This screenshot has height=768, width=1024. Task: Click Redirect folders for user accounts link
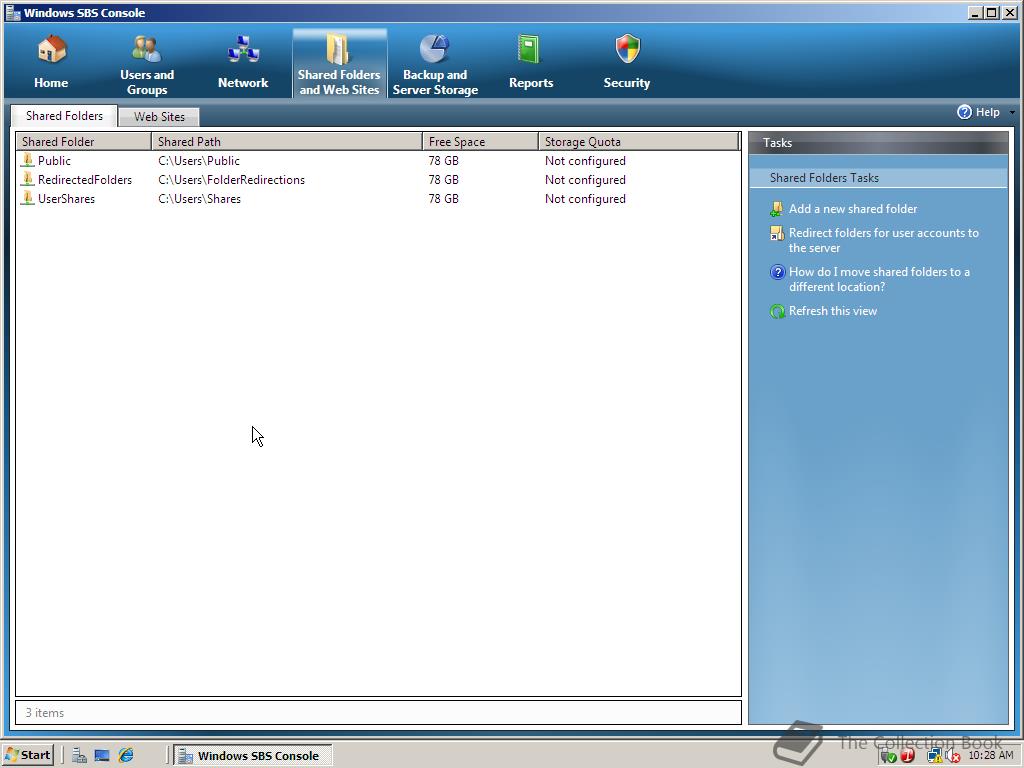(884, 240)
